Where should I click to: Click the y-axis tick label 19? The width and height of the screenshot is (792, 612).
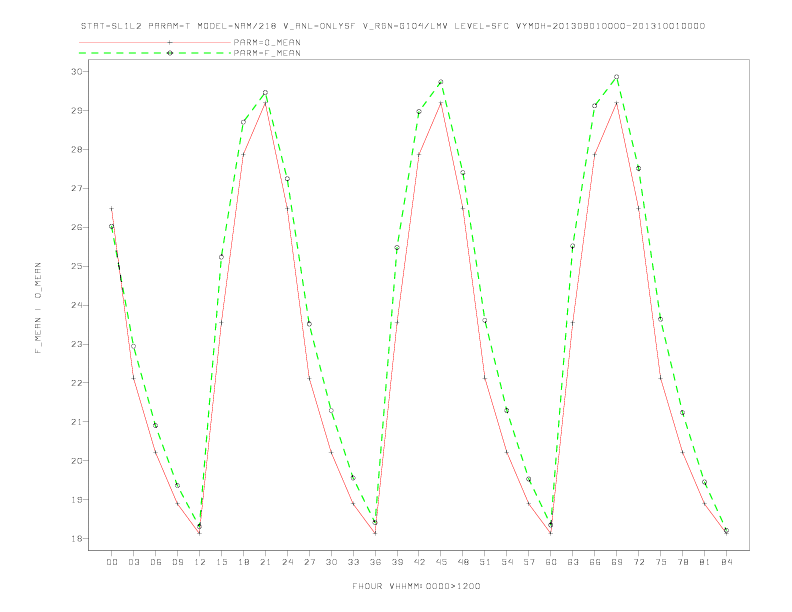[77, 499]
